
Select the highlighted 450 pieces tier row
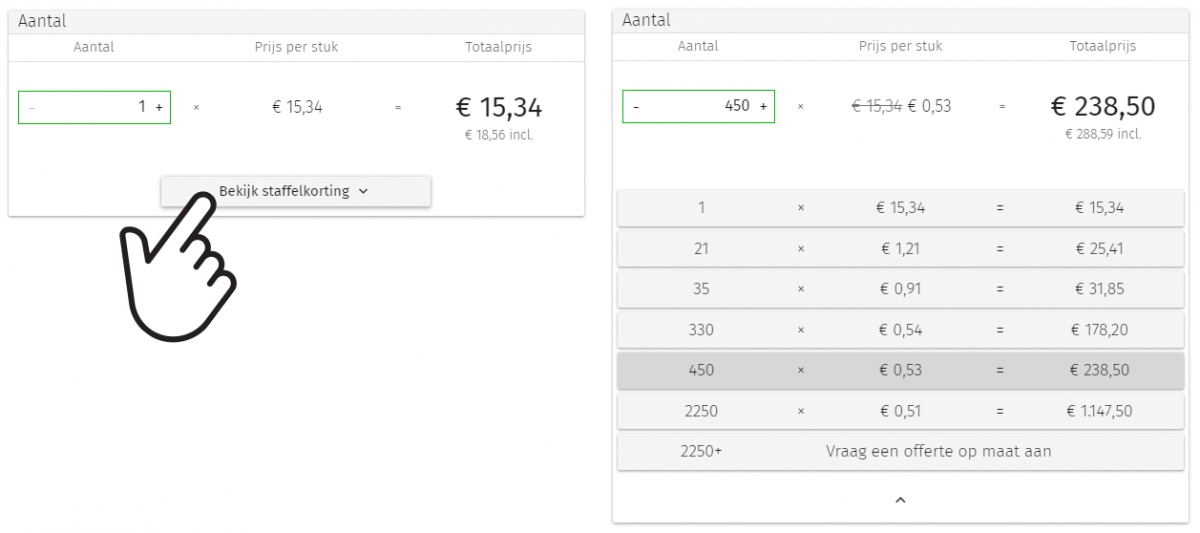pos(900,370)
